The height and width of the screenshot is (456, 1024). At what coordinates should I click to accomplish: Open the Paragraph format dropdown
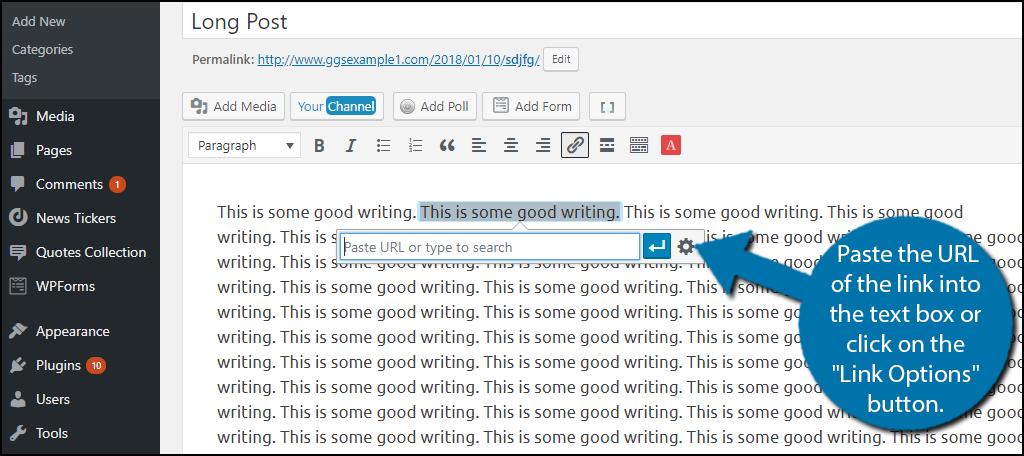tap(244, 146)
